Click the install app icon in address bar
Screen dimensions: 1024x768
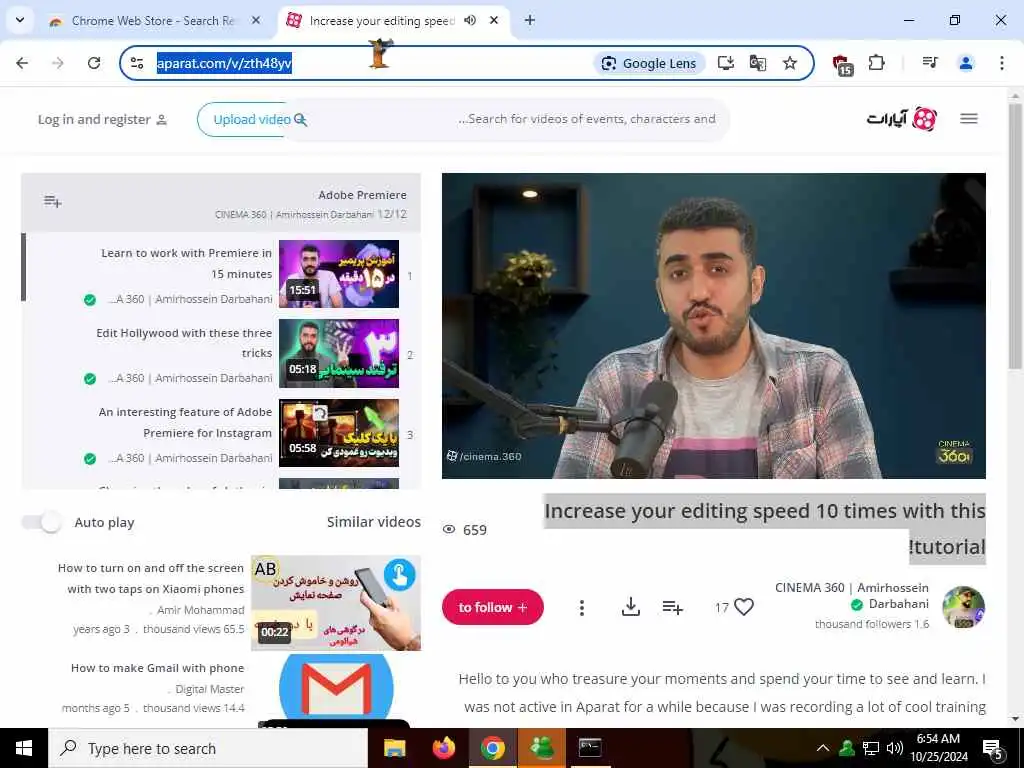(x=726, y=63)
